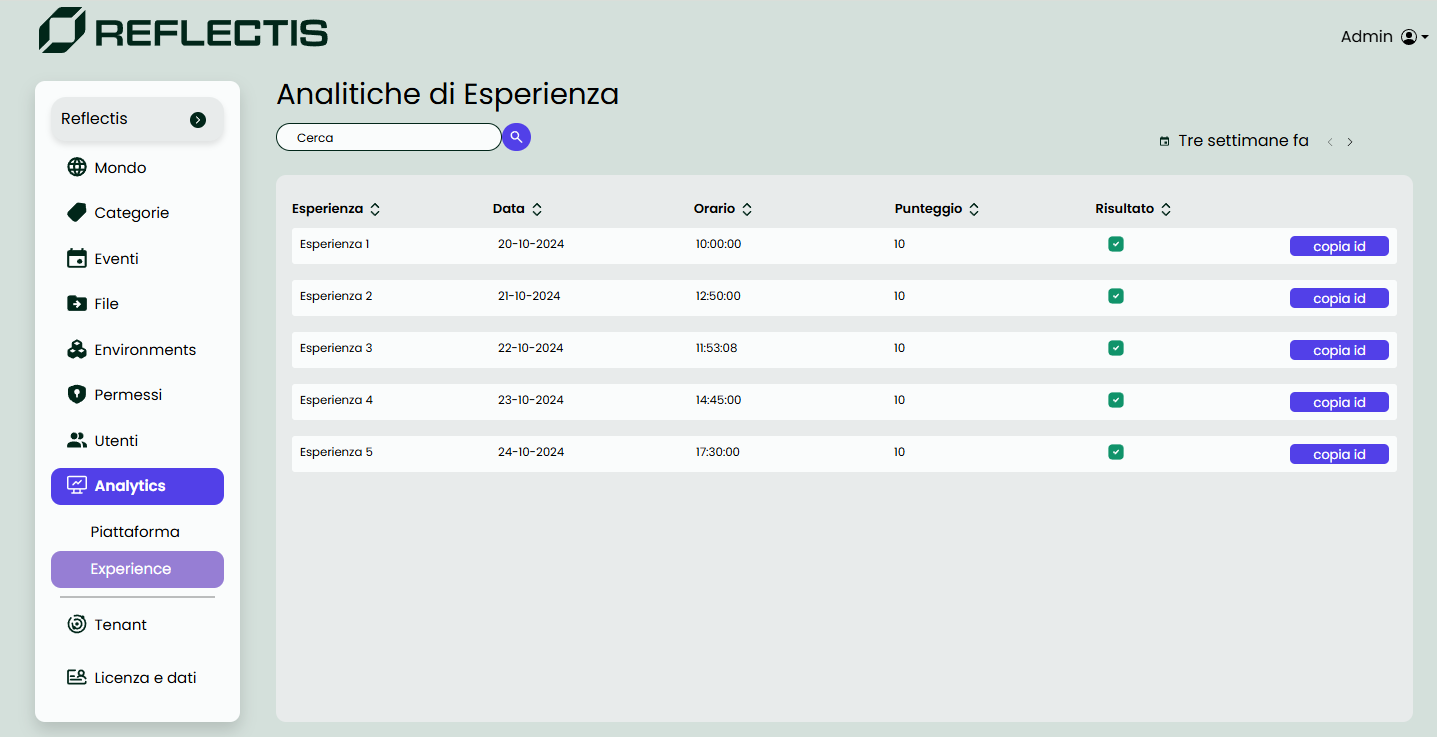Click the Eventi calendar icon
The height and width of the screenshot is (737, 1437).
[x=76, y=258]
